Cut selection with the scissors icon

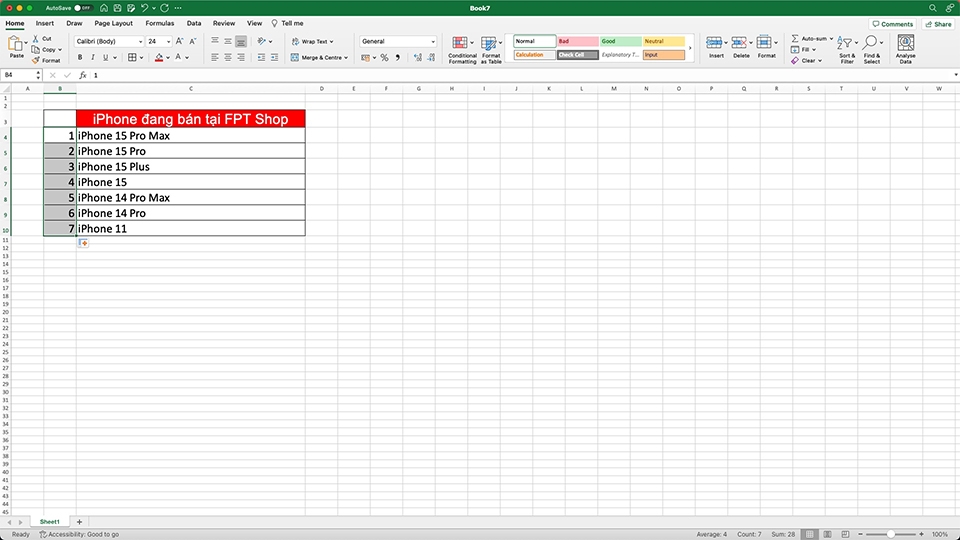click(x=36, y=39)
